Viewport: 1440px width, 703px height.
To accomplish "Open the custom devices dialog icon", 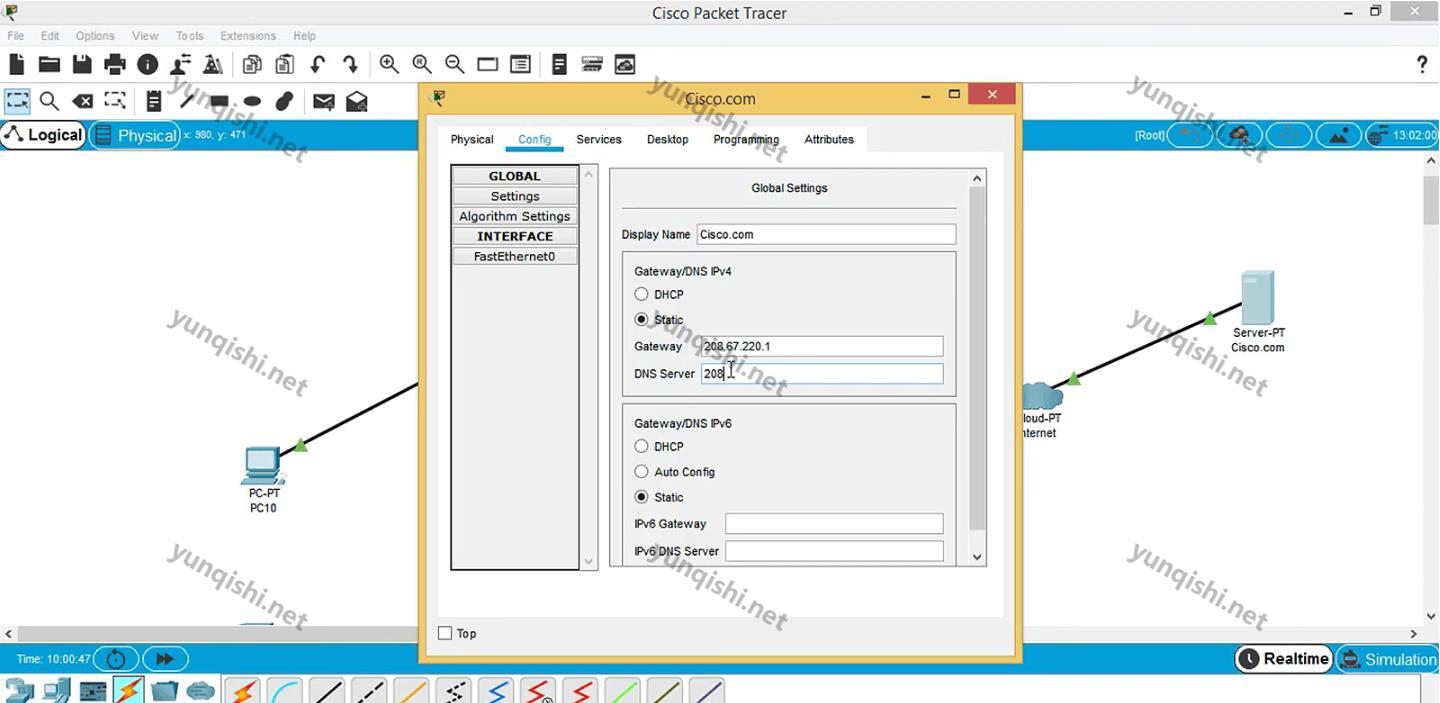I will [520, 64].
